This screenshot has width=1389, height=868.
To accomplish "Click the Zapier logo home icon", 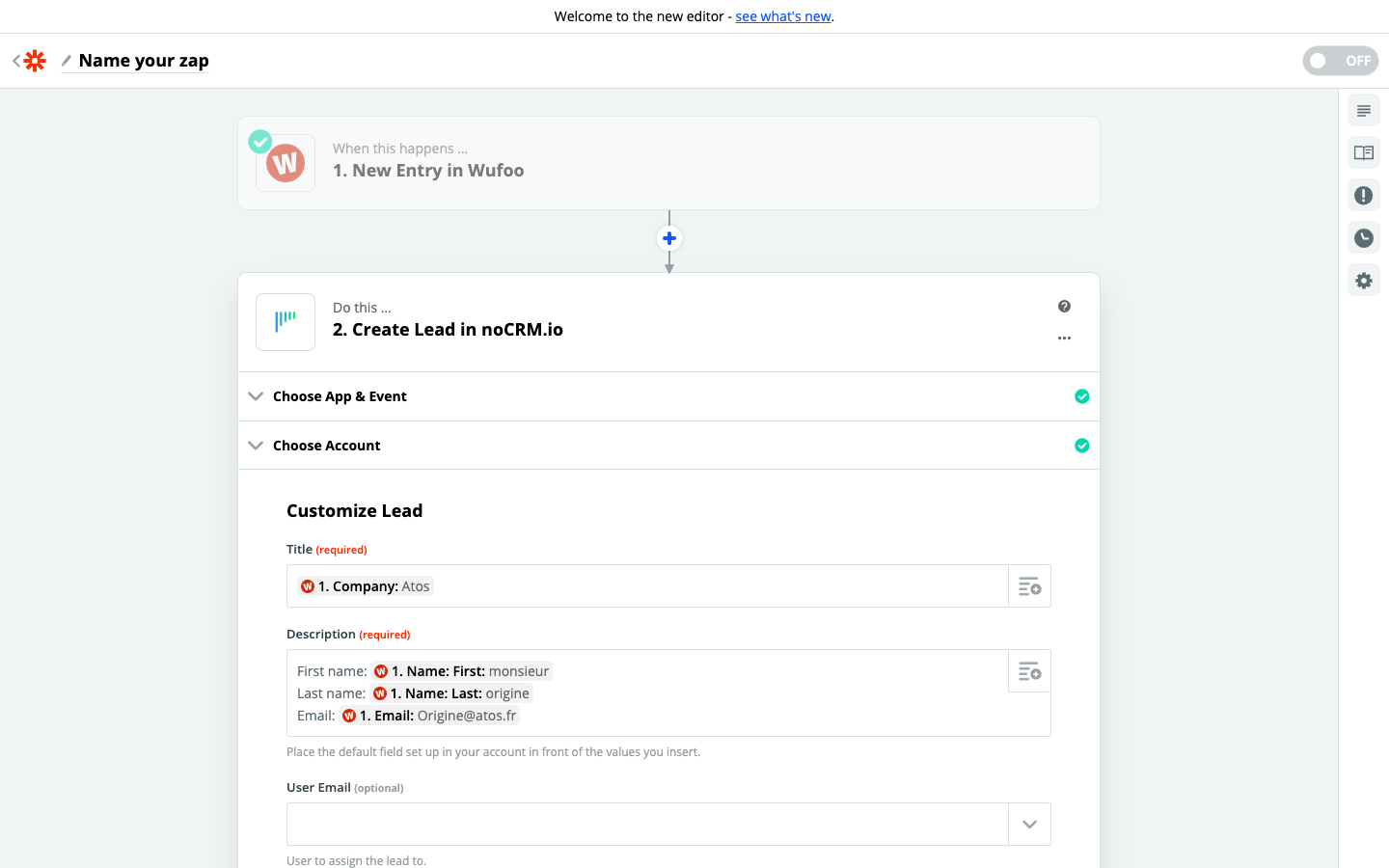I will coord(35,61).
